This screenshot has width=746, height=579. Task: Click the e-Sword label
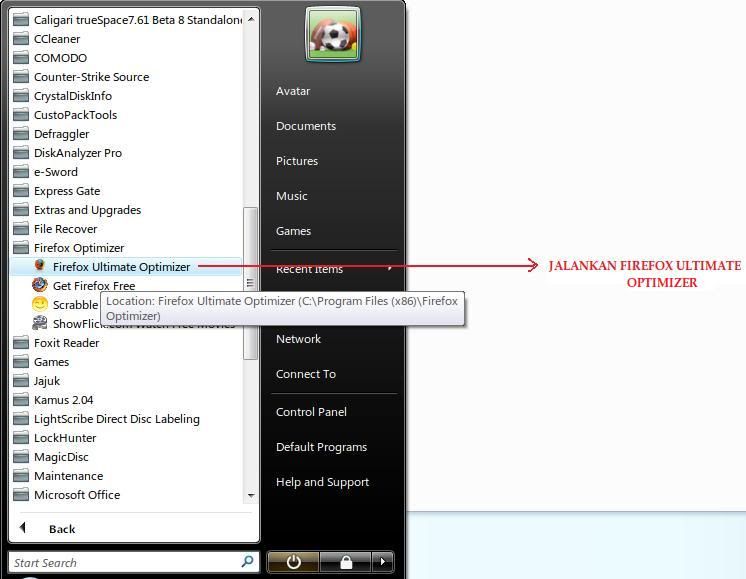56,172
